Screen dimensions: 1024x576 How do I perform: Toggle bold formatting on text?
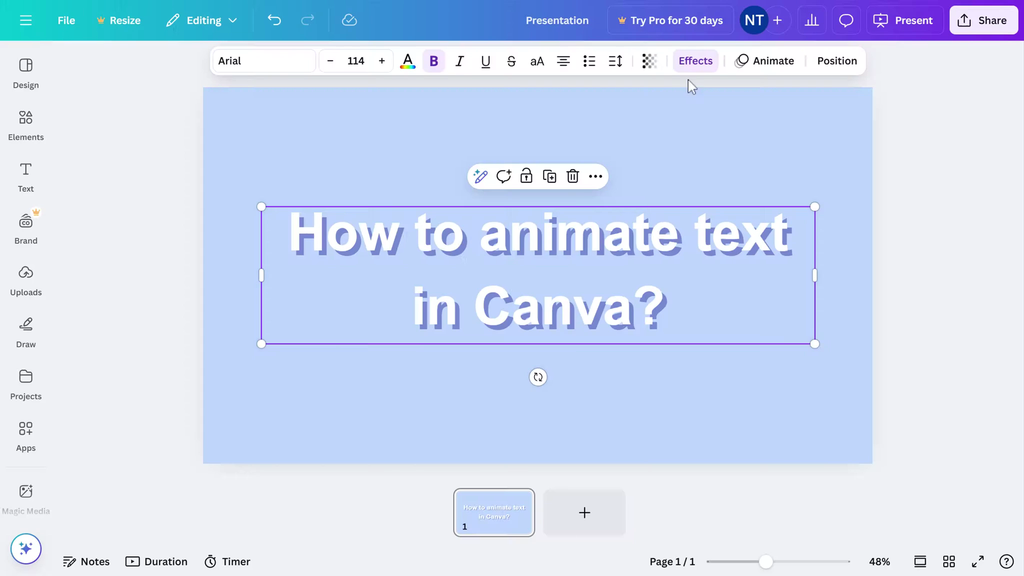coord(434,61)
